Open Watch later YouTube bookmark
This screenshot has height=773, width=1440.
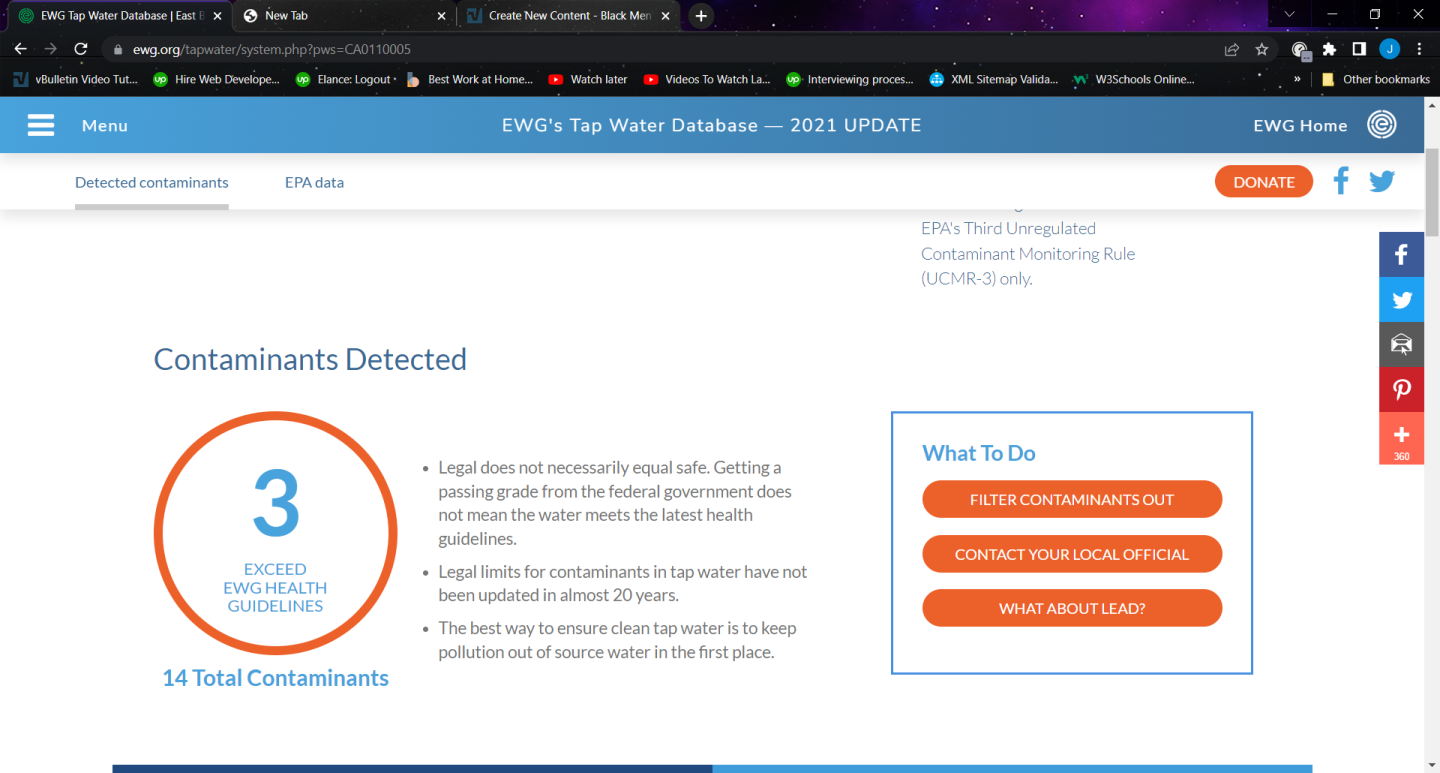coord(588,79)
